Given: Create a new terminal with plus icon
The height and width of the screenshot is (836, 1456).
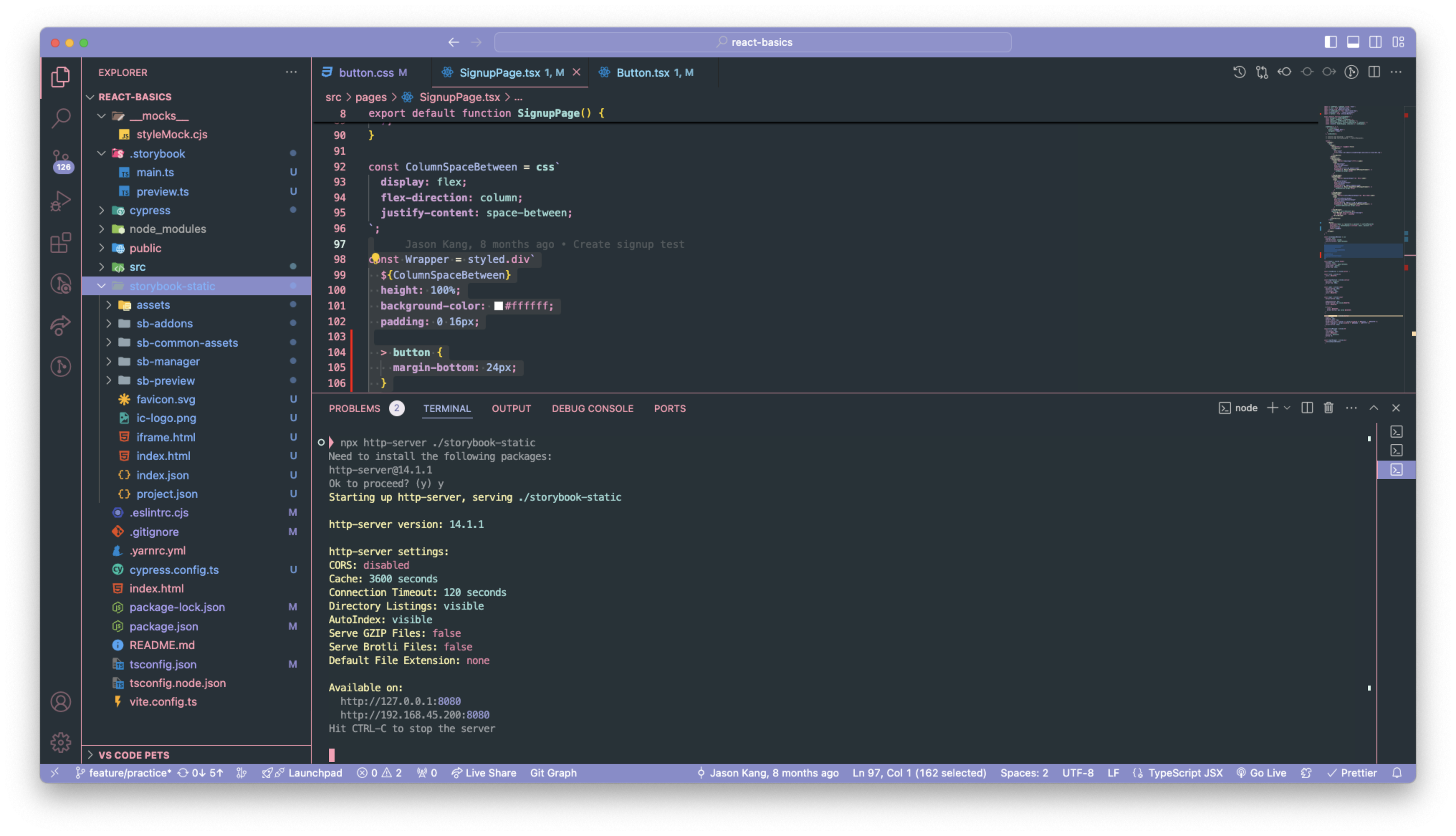Looking at the screenshot, I should (x=1272, y=408).
